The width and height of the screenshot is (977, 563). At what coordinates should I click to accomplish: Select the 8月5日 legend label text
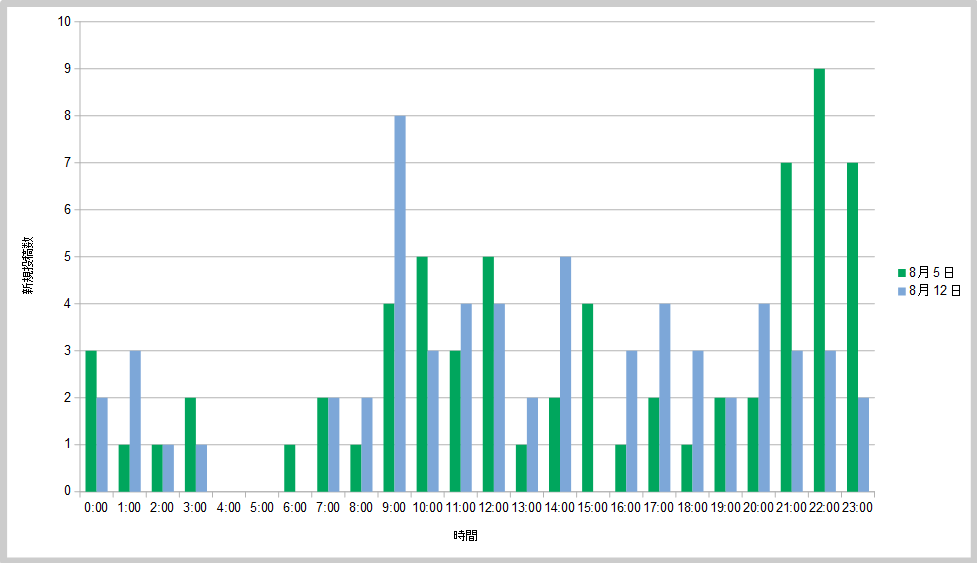coord(931,272)
